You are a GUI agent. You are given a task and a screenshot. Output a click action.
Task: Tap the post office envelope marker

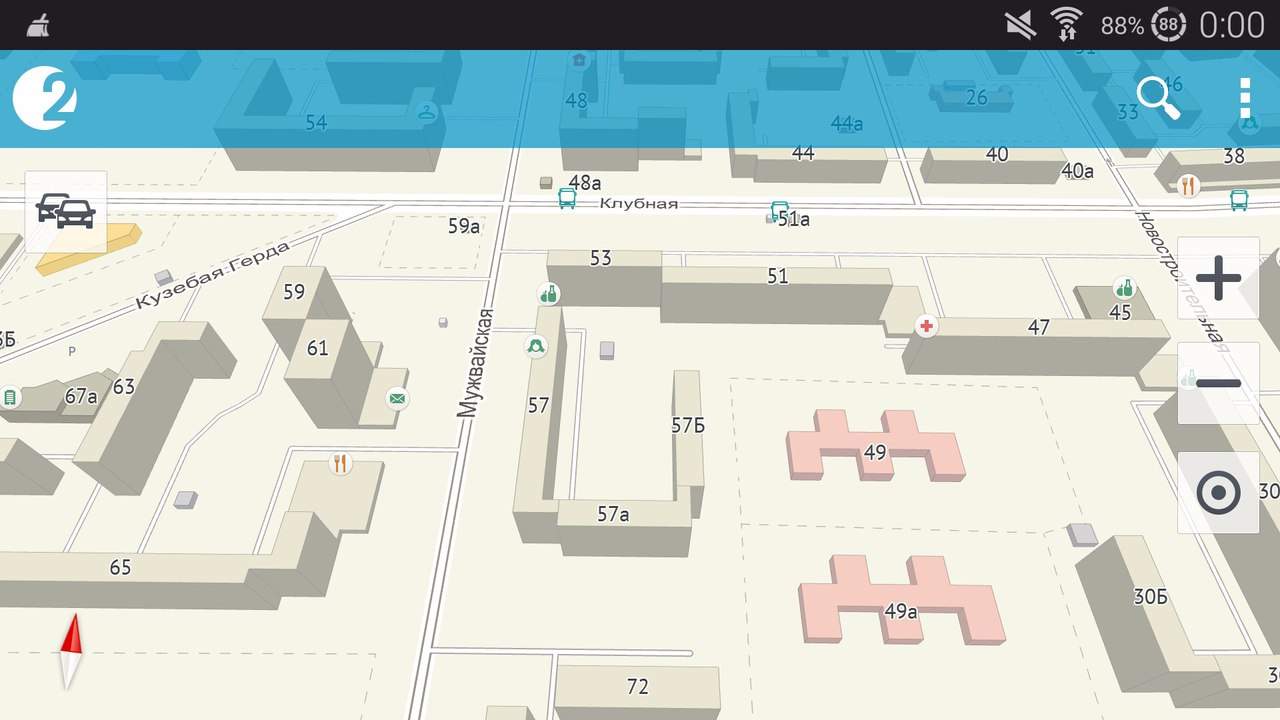click(398, 399)
